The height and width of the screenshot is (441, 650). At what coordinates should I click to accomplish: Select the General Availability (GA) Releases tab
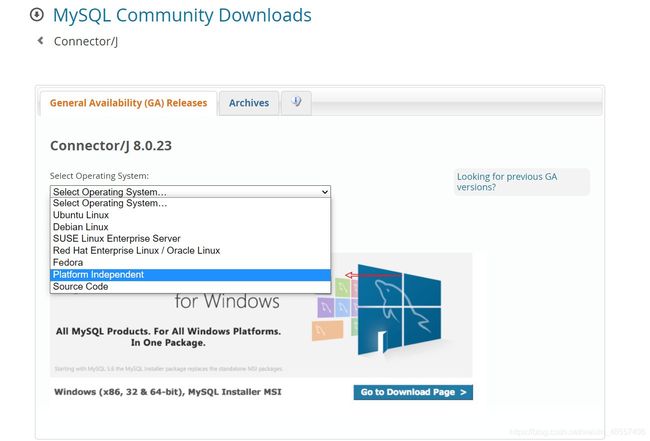pos(129,103)
